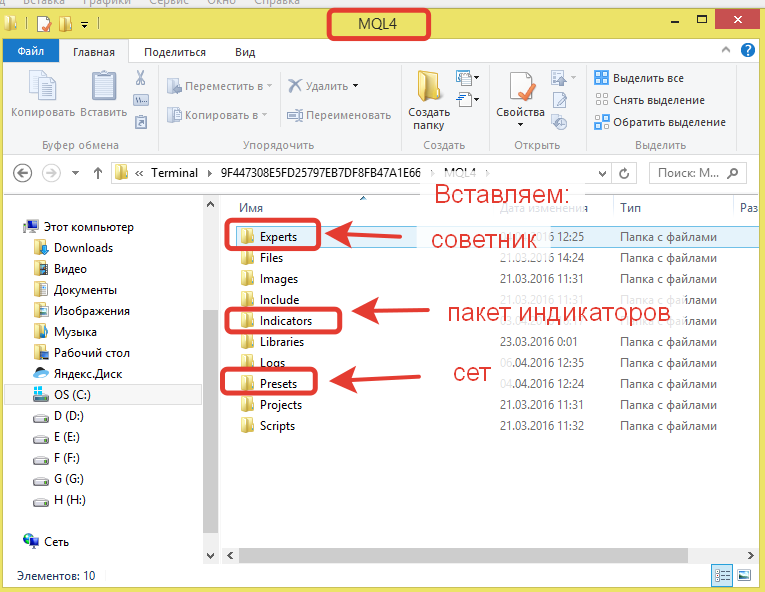Select the Files folder

271,258
